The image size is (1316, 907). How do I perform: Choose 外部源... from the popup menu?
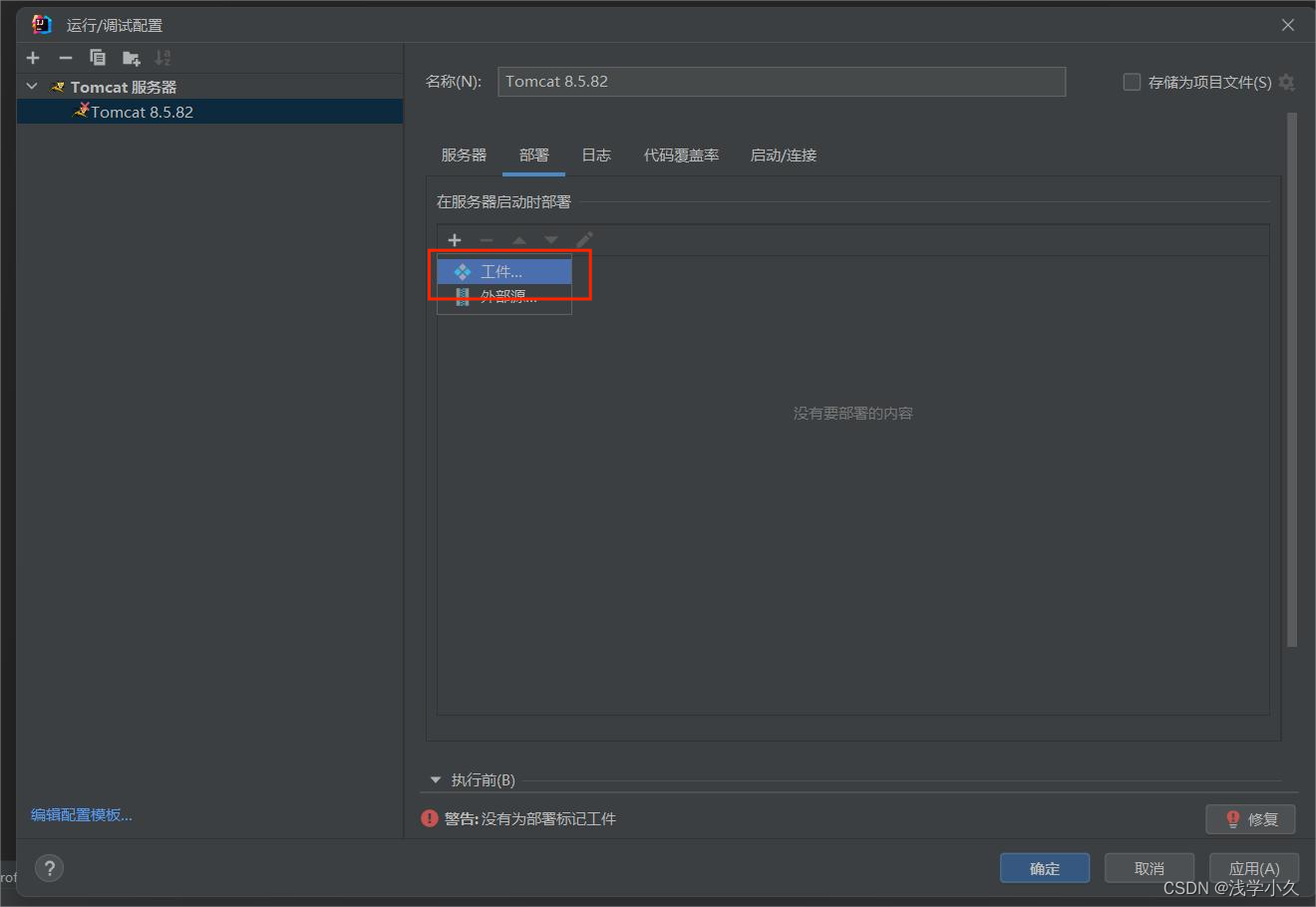tap(504, 297)
